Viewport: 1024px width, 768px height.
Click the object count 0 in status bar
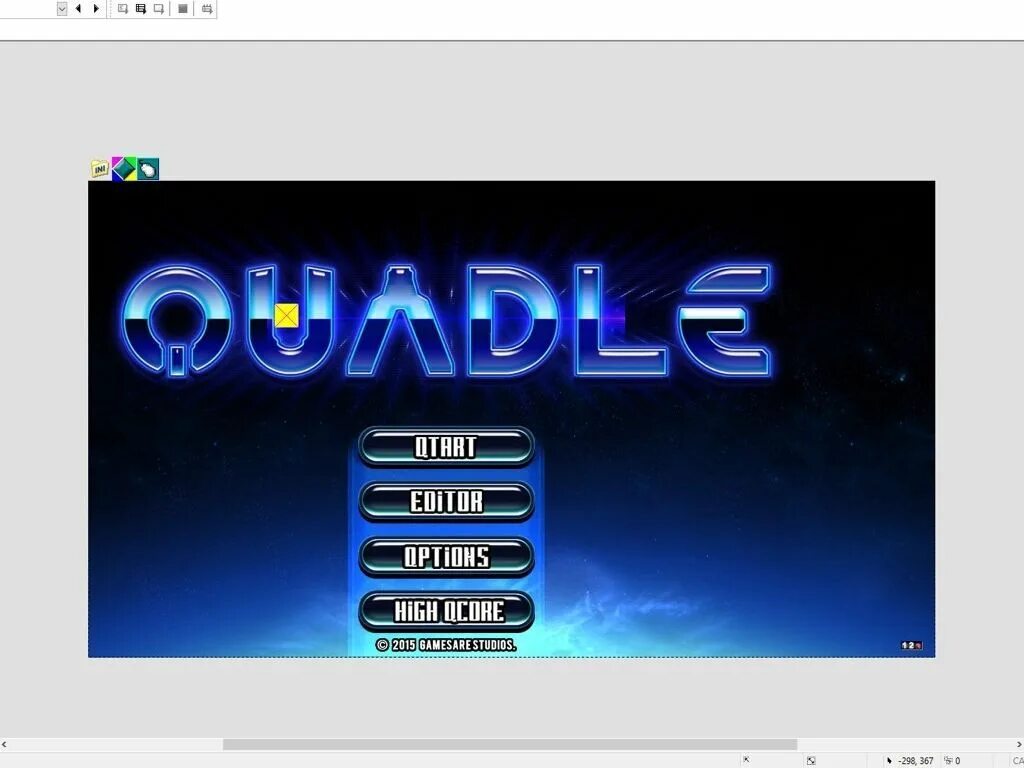pyautogui.click(x=957, y=761)
